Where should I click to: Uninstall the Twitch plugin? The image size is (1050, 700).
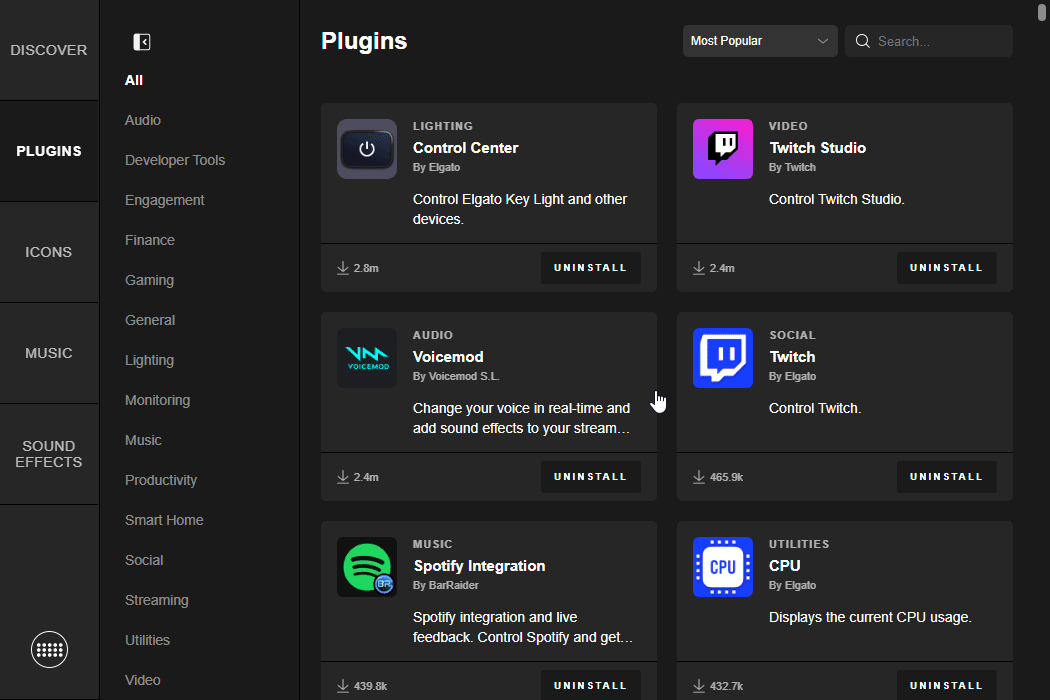point(947,477)
